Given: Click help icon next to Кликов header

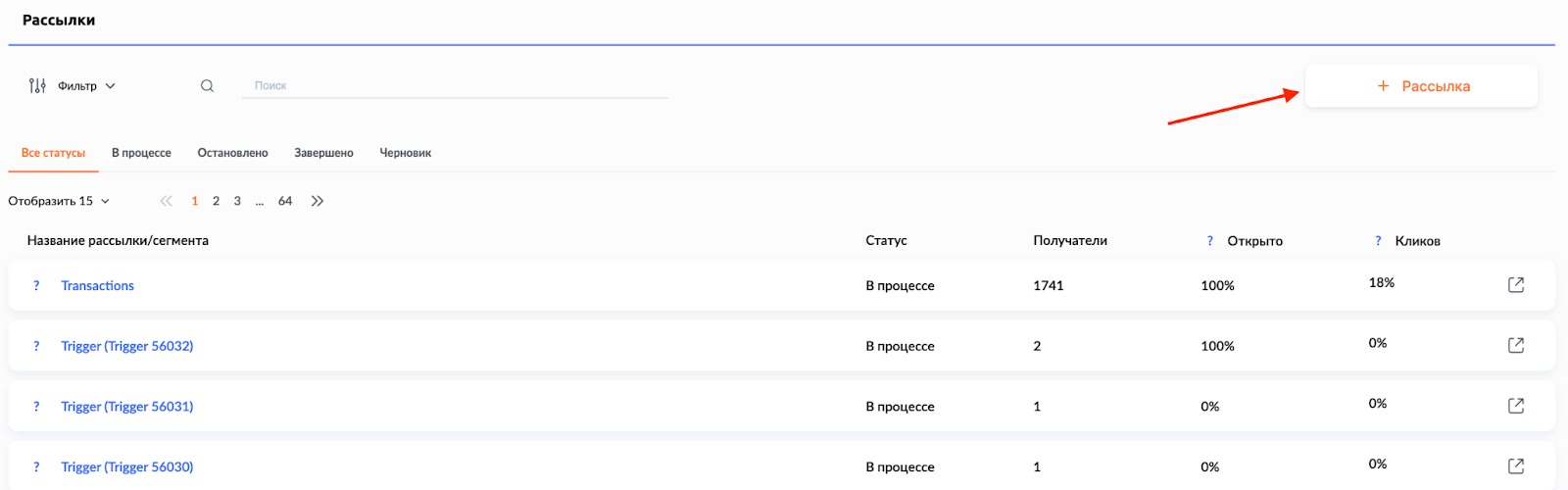Looking at the screenshot, I should coord(1378,240).
